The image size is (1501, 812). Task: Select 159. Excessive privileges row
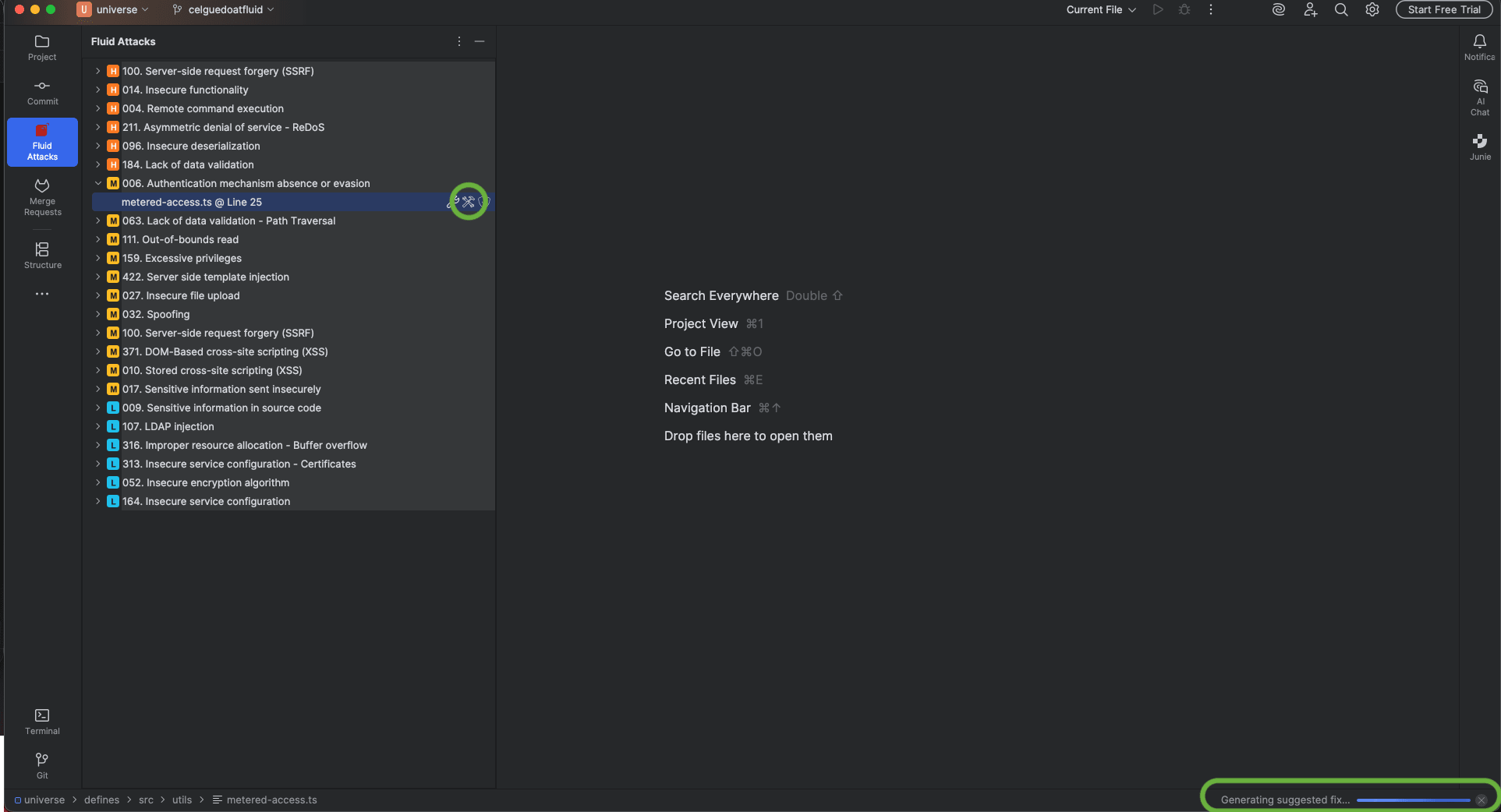(292, 258)
